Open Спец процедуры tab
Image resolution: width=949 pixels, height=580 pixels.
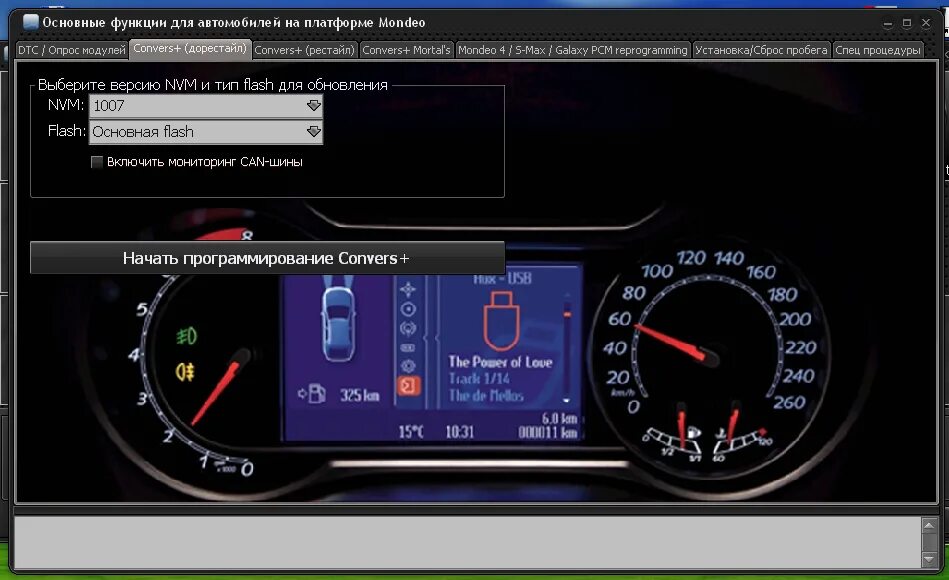[878, 50]
